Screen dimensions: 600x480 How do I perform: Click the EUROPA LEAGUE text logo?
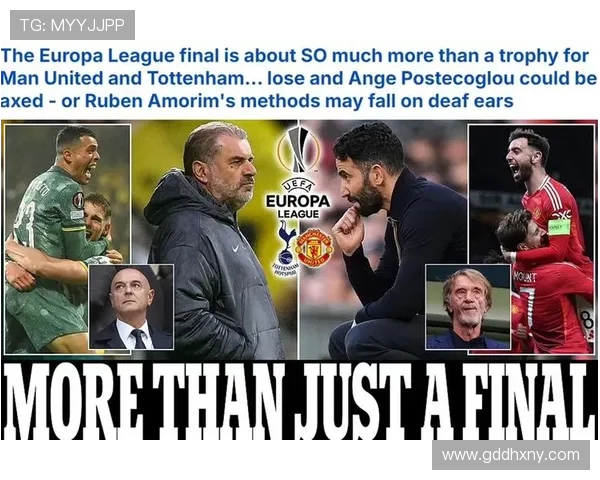click(x=298, y=204)
